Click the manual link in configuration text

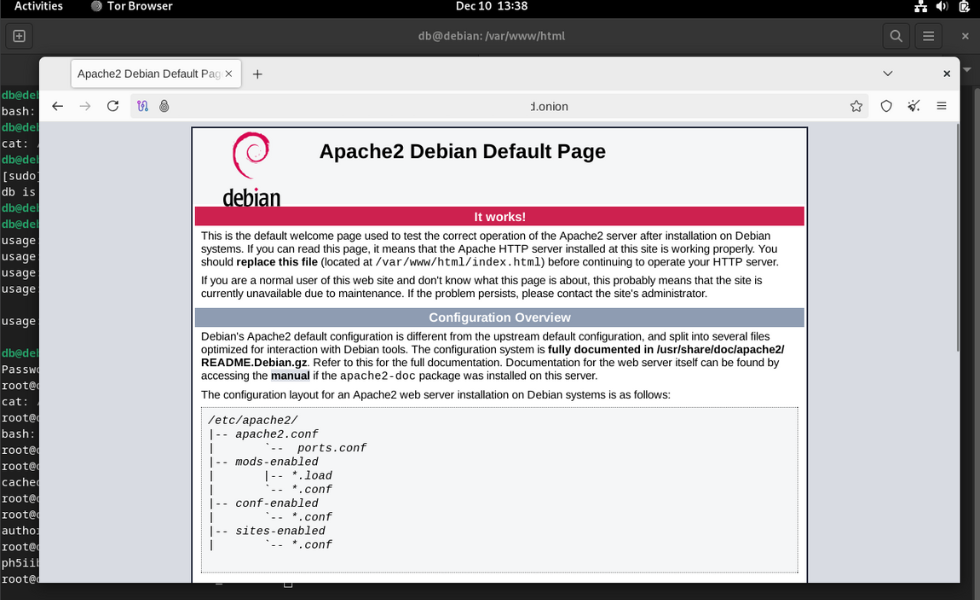(x=290, y=376)
